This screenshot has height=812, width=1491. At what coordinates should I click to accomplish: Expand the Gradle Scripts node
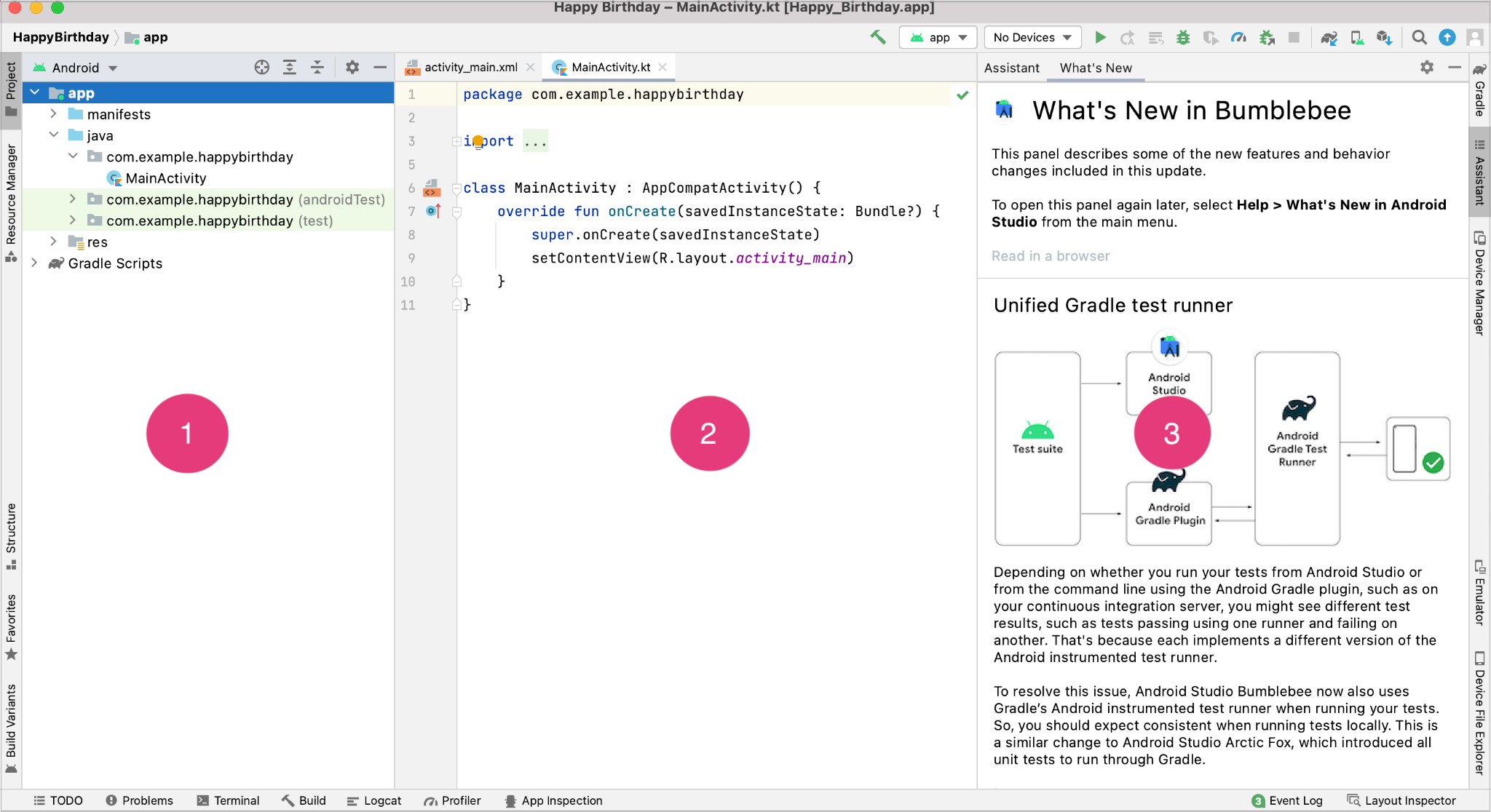(35, 263)
